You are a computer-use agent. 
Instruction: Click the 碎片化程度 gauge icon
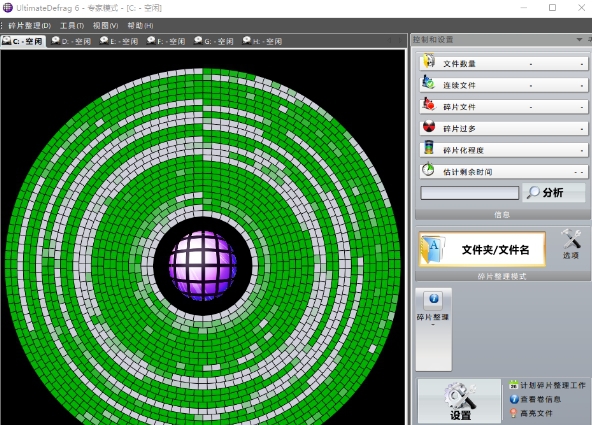429,148
